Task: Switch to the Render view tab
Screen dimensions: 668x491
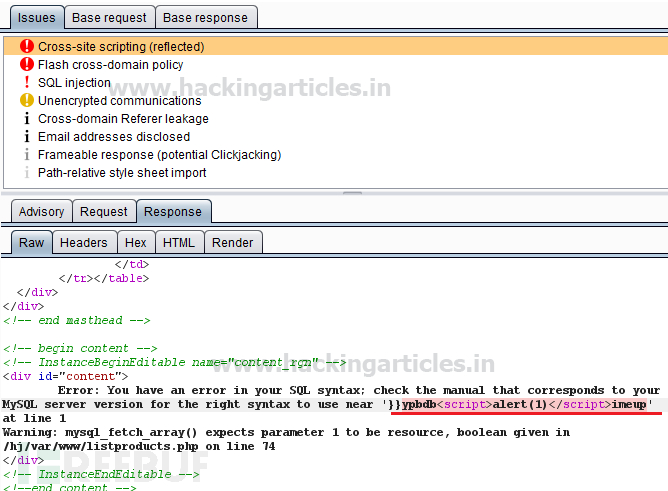Action: pyautogui.click(x=233, y=242)
